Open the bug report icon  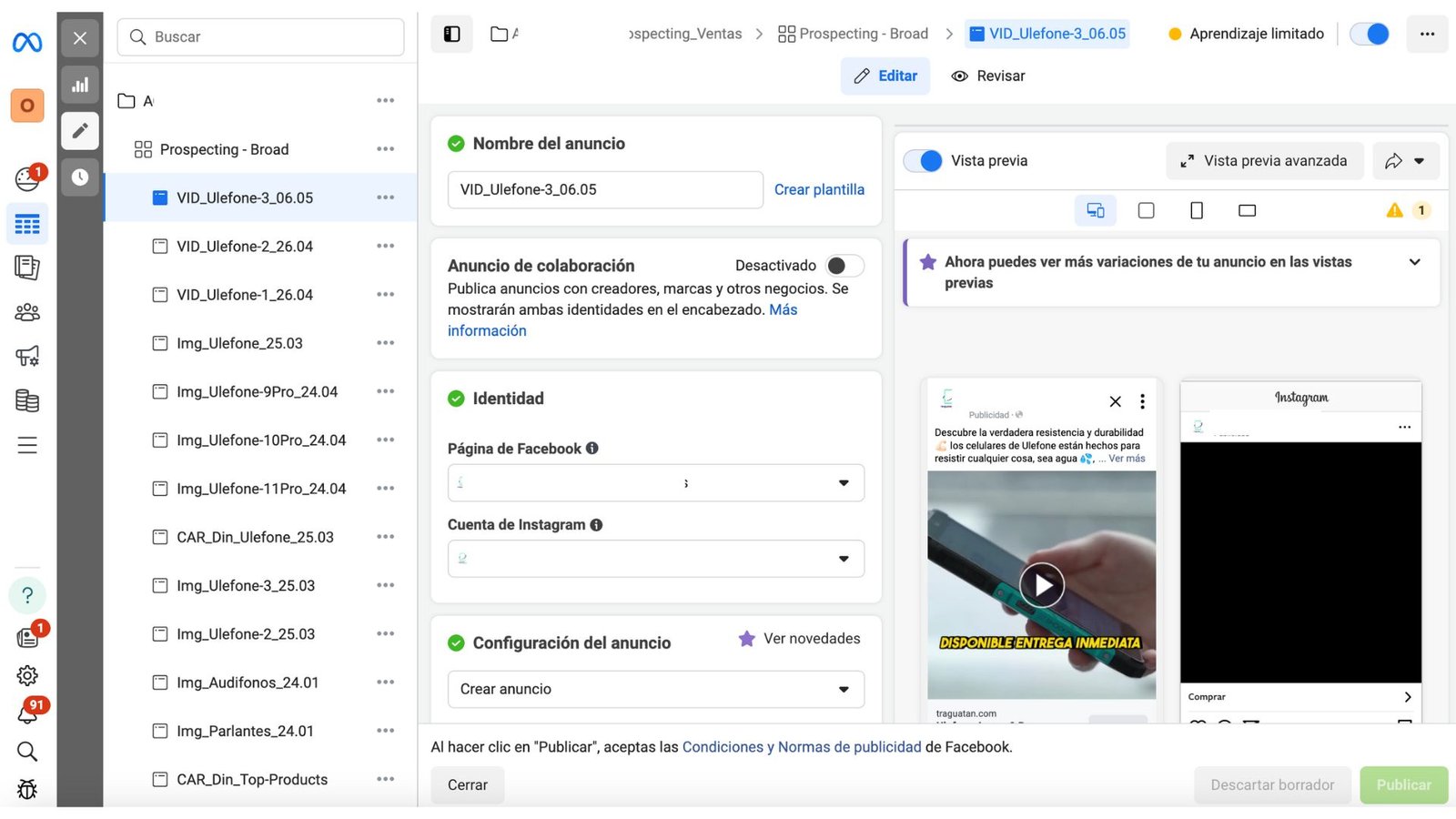point(27,789)
